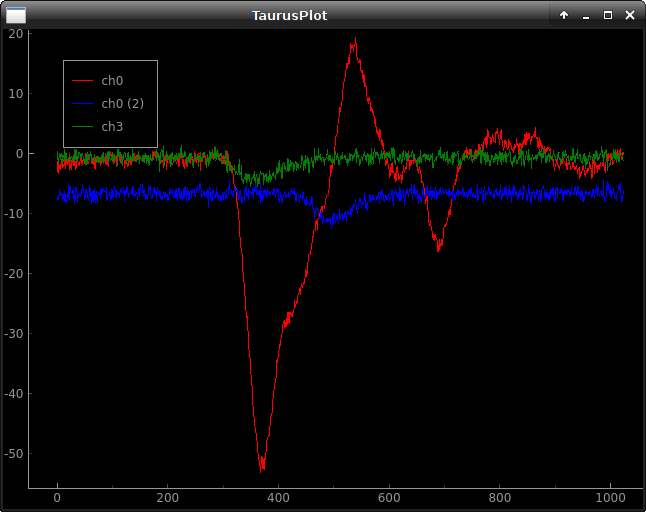The height and width of the screenshot is (512, 646).
Task: Click the blue ch0 (2) line sample in legend
Action: [x=83, y=103]
